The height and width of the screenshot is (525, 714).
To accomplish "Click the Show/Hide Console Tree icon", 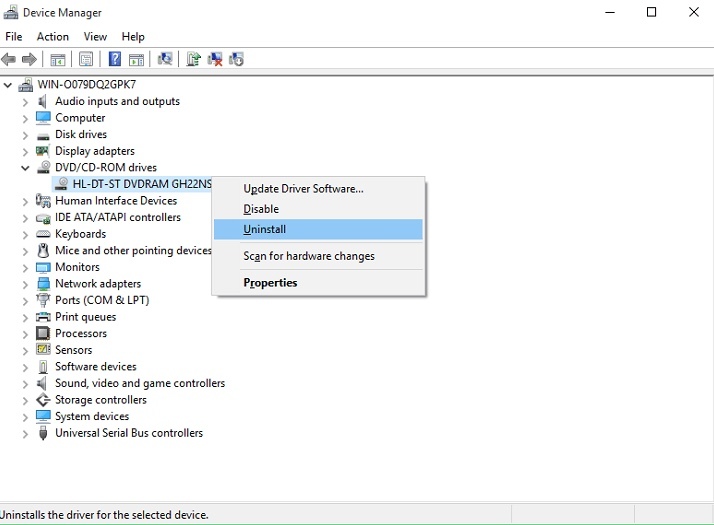I will [58, 59].
